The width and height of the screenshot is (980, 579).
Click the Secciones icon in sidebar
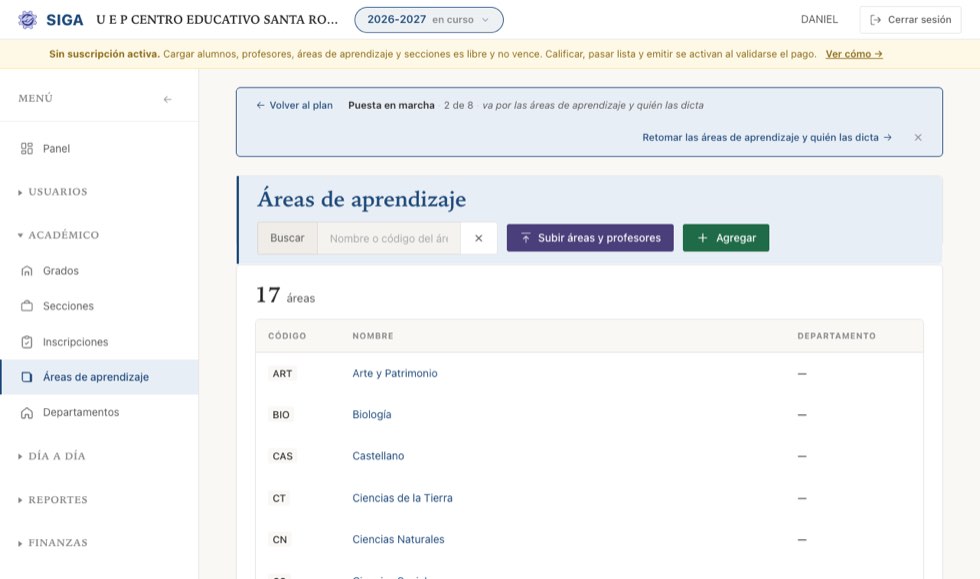coord(27,306)
